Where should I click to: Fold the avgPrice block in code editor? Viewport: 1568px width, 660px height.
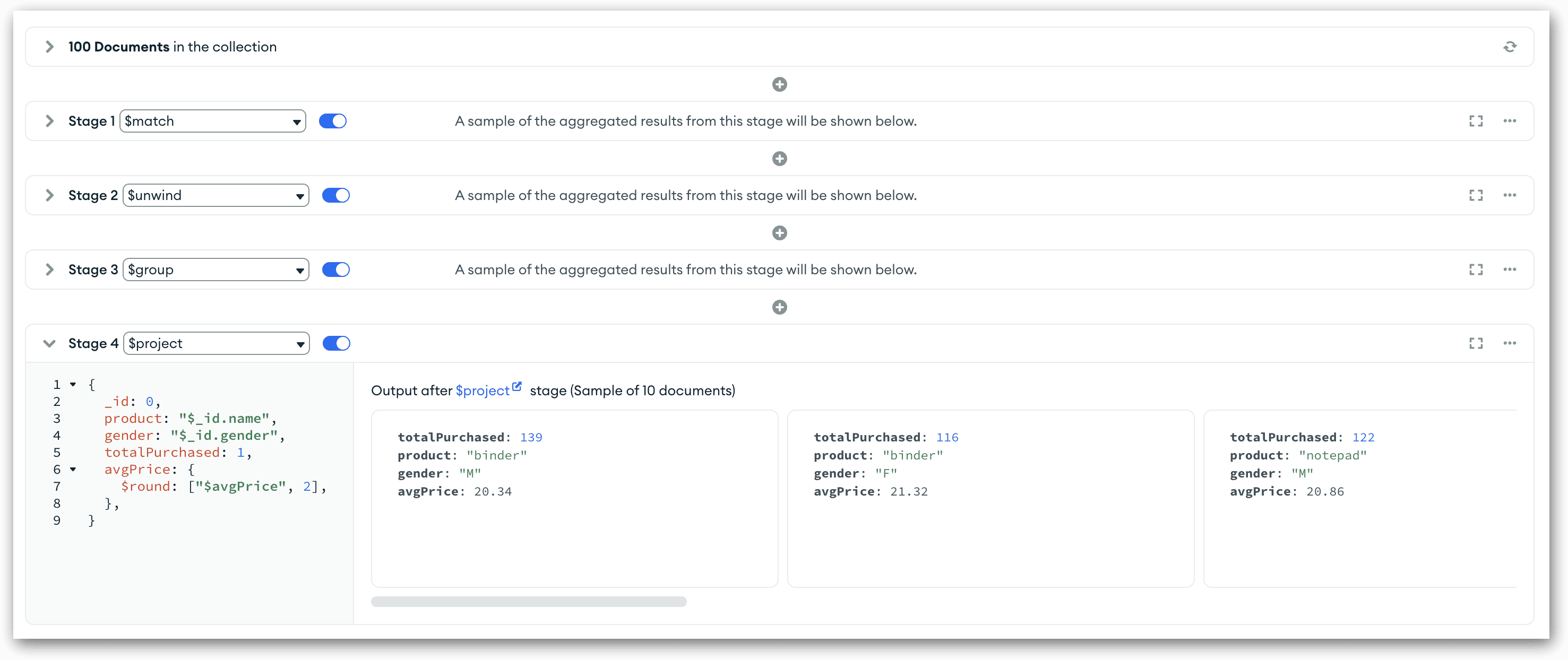tap(73, 469)
